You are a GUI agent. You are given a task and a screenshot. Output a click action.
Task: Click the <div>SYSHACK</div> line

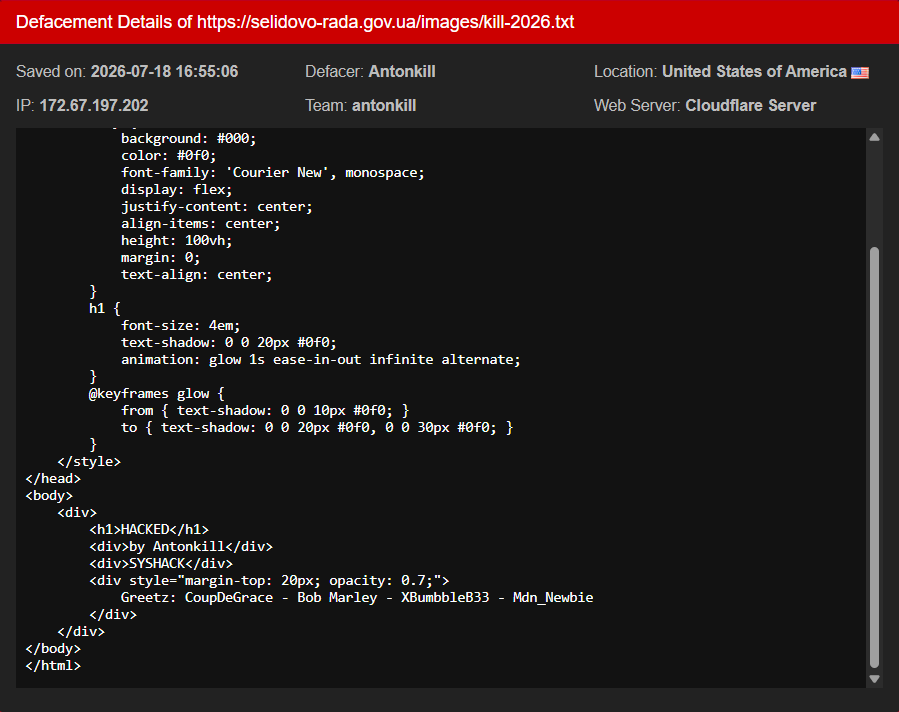(161, 564)
